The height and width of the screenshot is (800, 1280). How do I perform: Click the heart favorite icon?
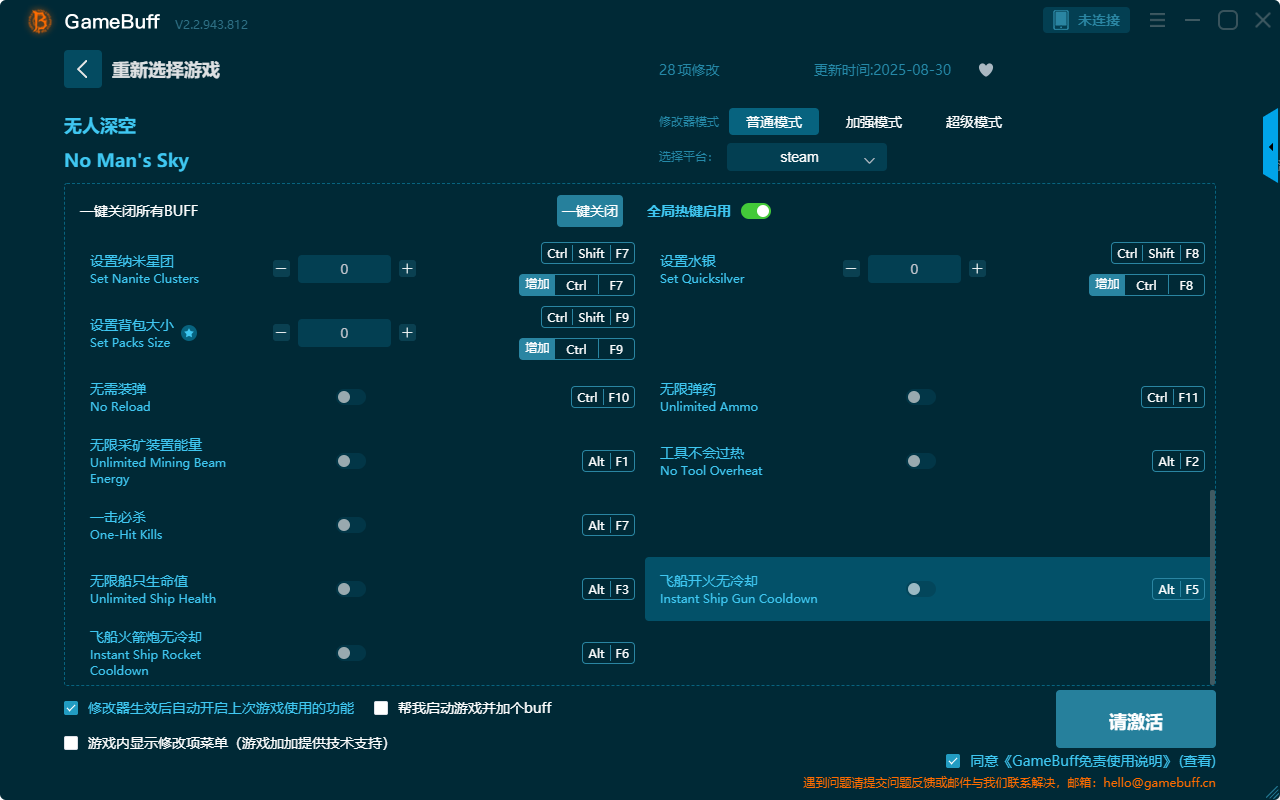click(985, 70)
